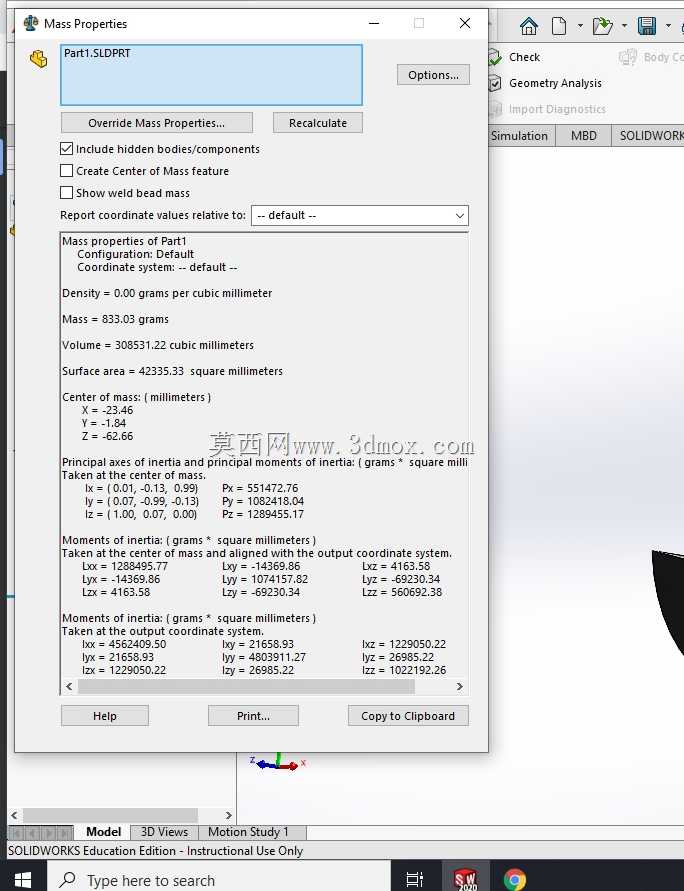Click the Print button
Image resolution: width=684 pixels, height=891 pixels.
click(253, 716)
